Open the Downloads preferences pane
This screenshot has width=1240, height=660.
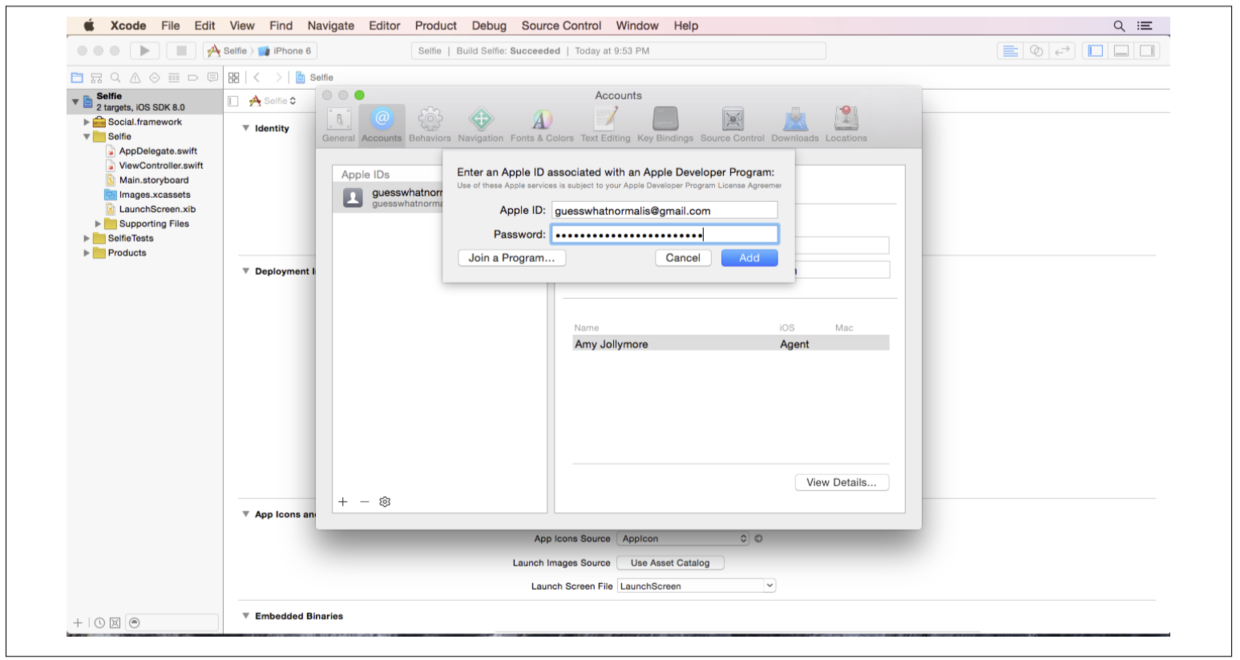pyautogui.click(x=795, y=124)
